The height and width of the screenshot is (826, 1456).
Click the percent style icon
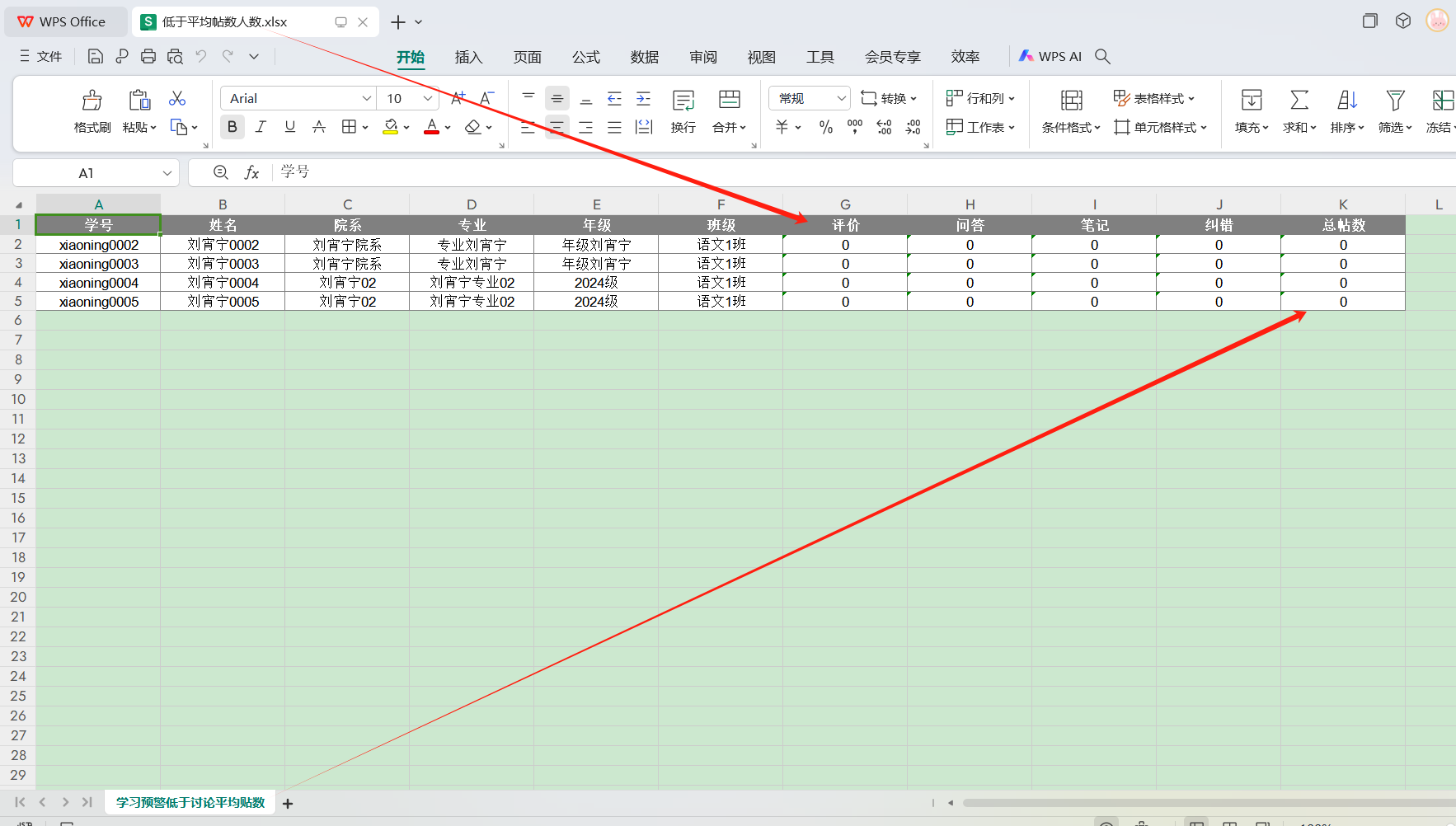[x=825, y=127]
